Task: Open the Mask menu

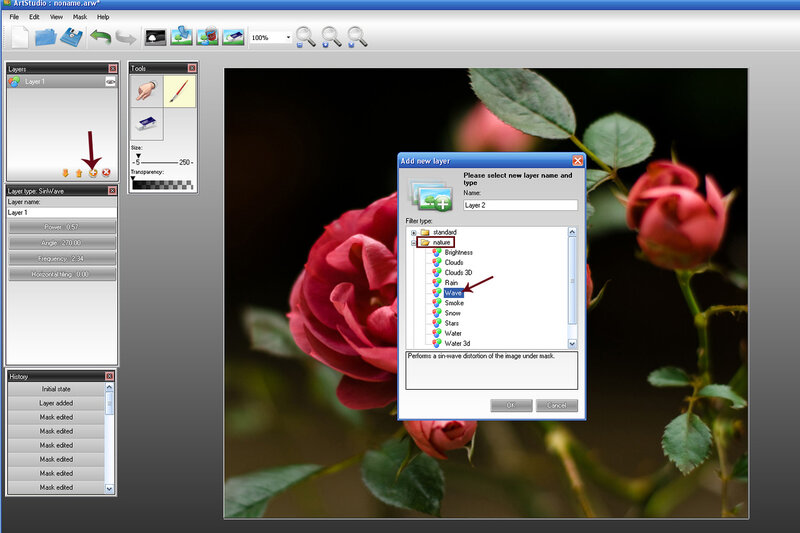Action: point(80,17)
